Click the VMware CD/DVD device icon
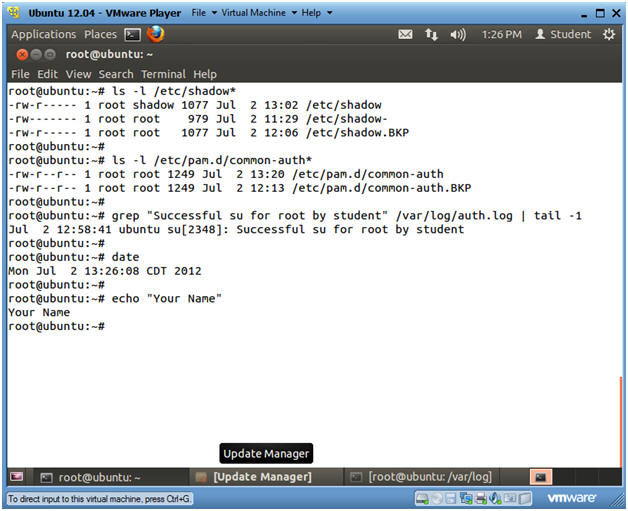628x511 pixels. (437, 499)
